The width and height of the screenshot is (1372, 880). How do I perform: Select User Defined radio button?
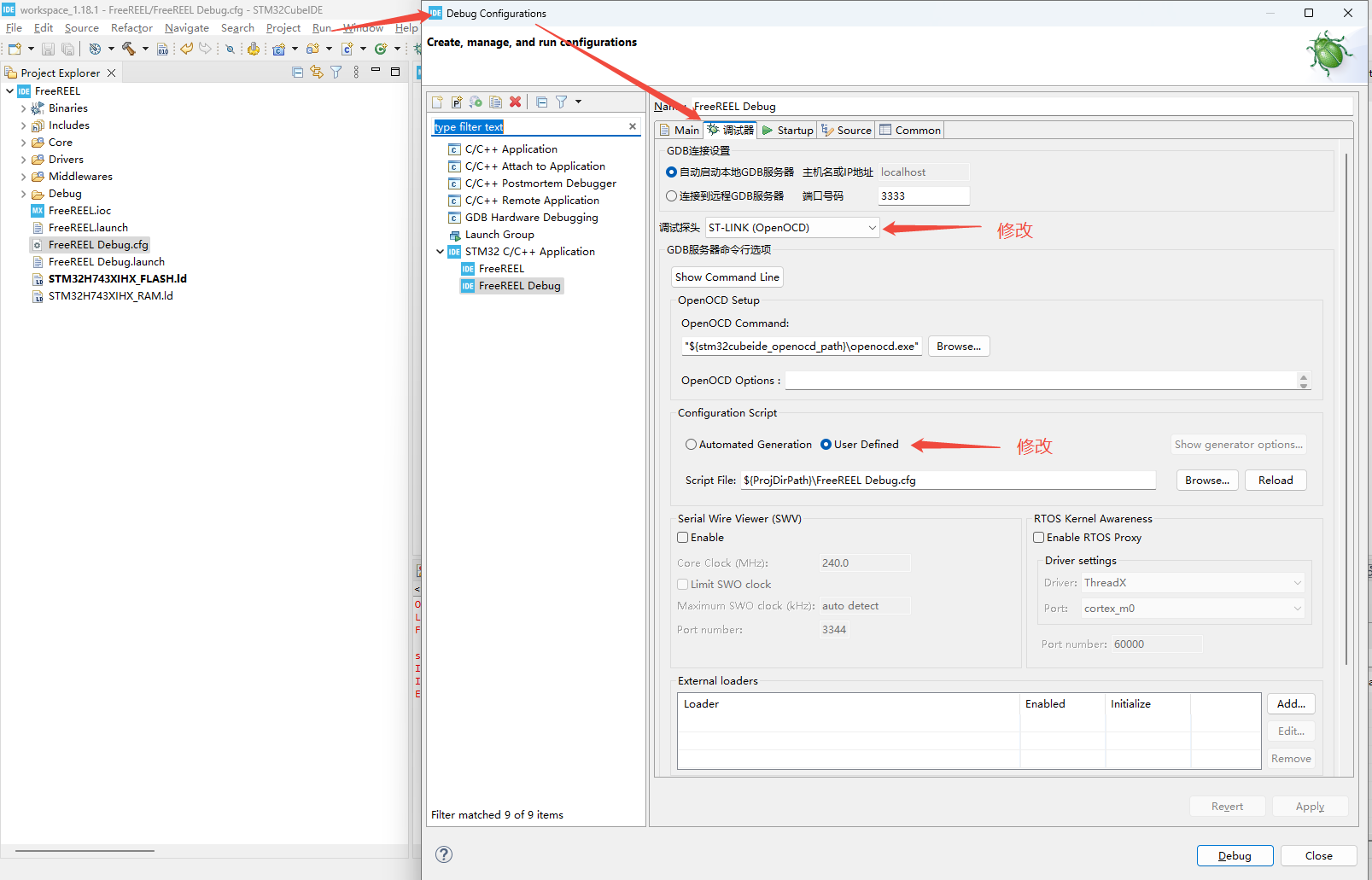(x=826, y=445)
